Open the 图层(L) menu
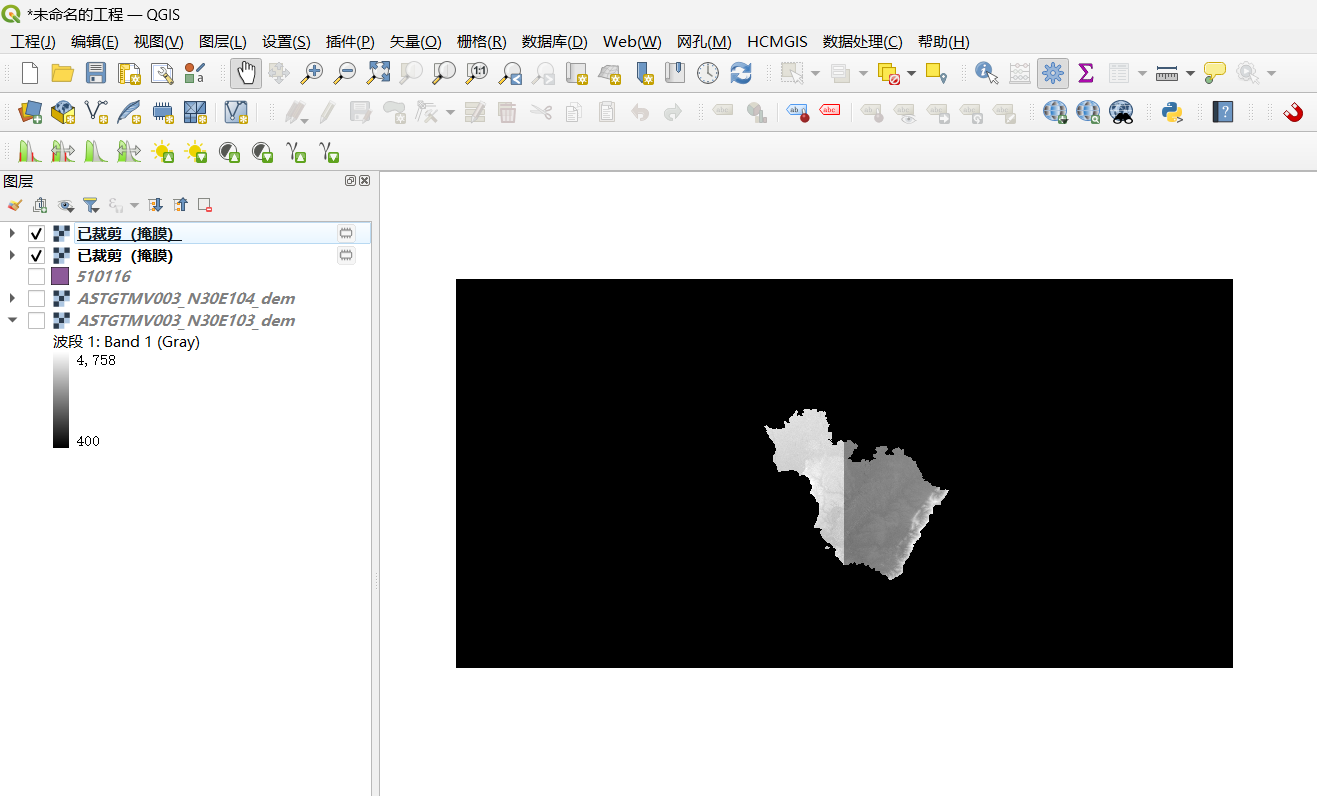 (223, 42)
